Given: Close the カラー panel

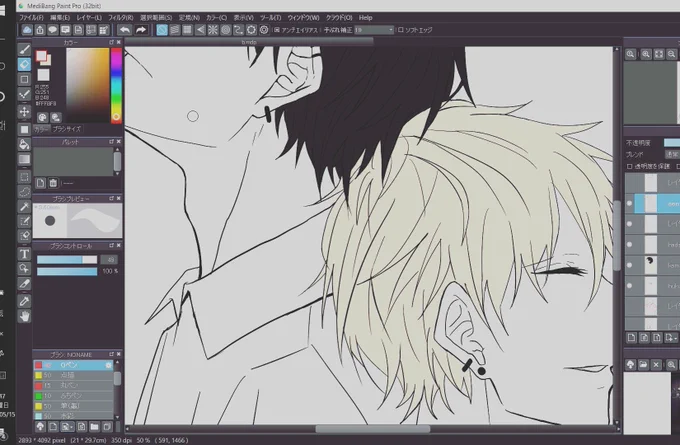Looking at the screenshot, I should pyautogui.click(x=118, y=42).
